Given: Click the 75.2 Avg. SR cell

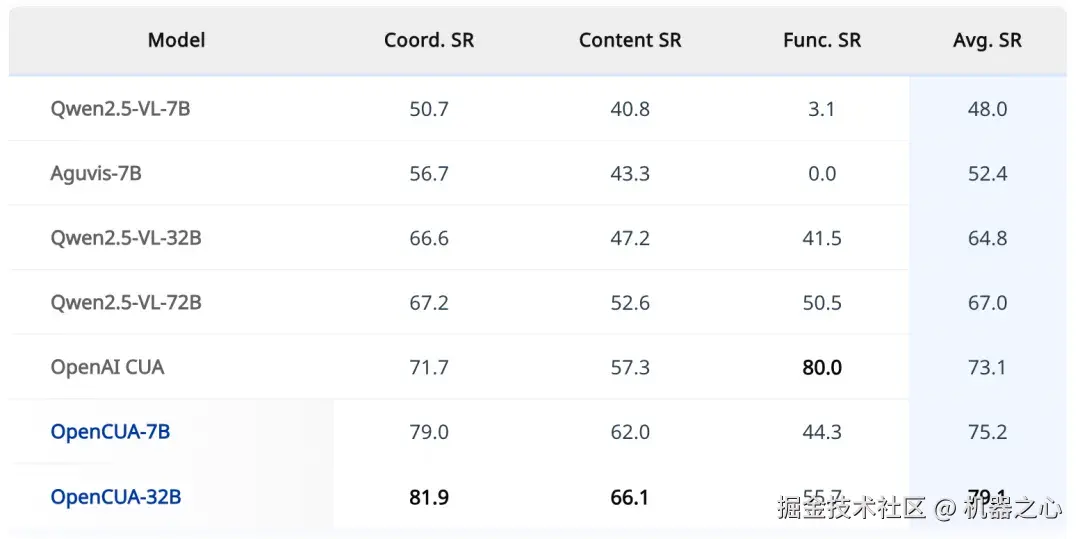Looking at the screenshot, I should point(987,432).
